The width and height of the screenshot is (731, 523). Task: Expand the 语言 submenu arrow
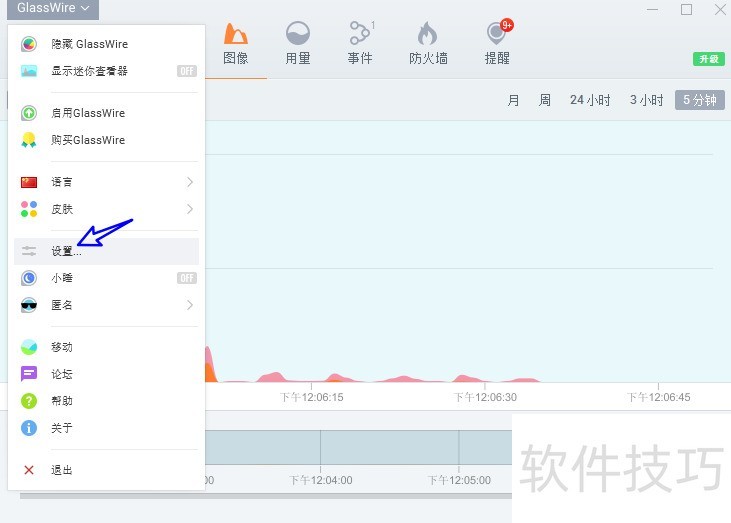pos(189,182)
